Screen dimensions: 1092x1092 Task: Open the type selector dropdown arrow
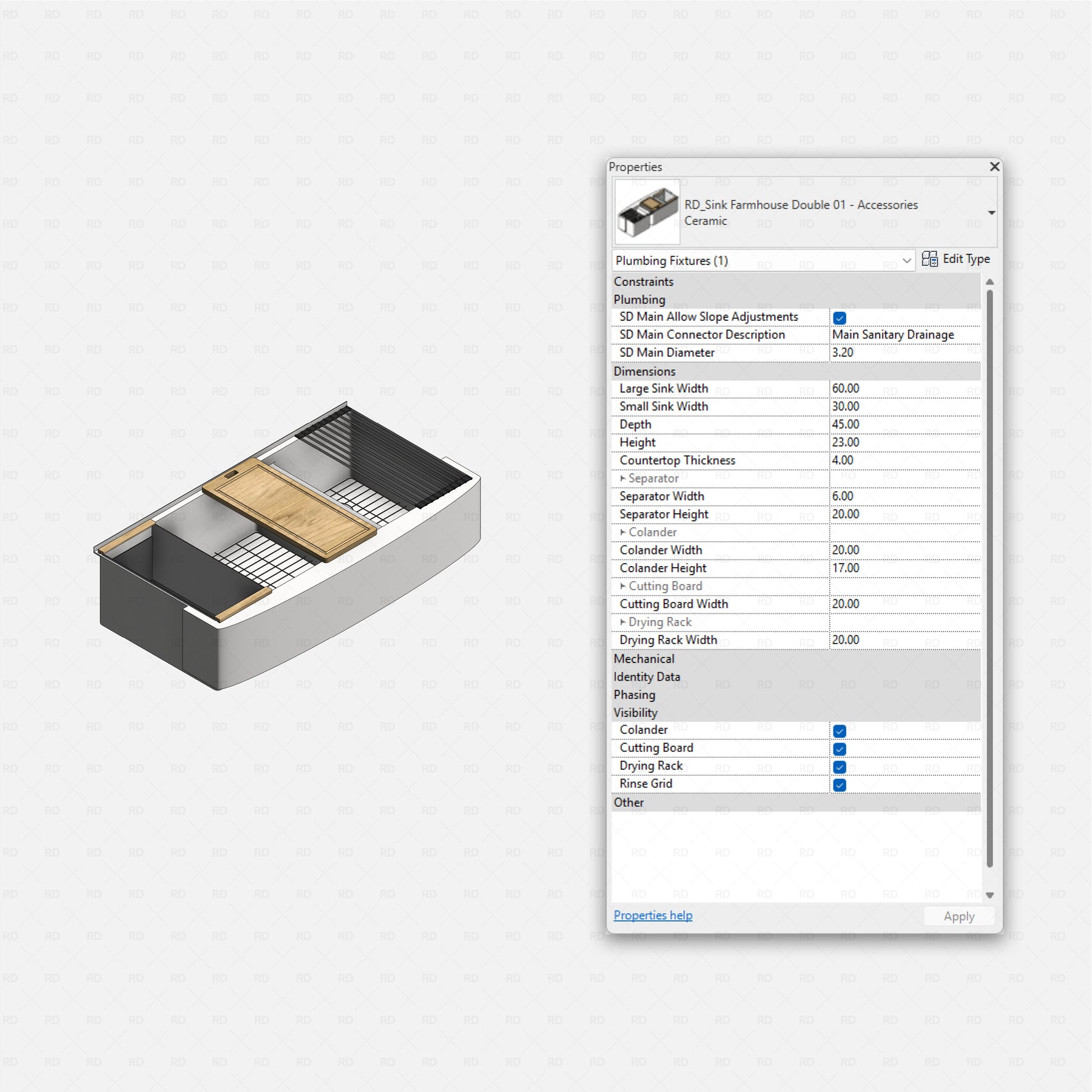(991, 213)
